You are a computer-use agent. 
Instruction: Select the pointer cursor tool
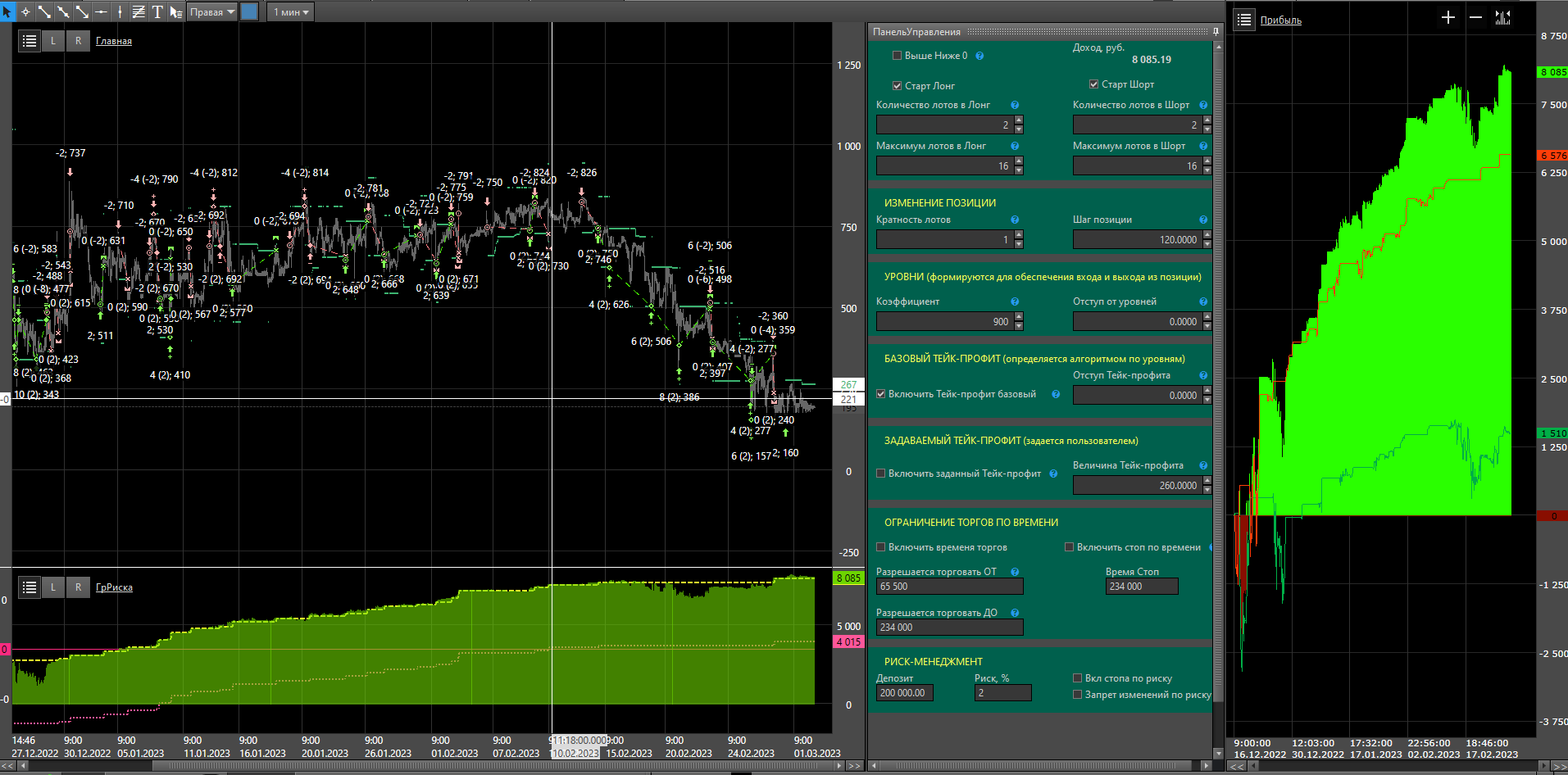[x=7, y=11]
